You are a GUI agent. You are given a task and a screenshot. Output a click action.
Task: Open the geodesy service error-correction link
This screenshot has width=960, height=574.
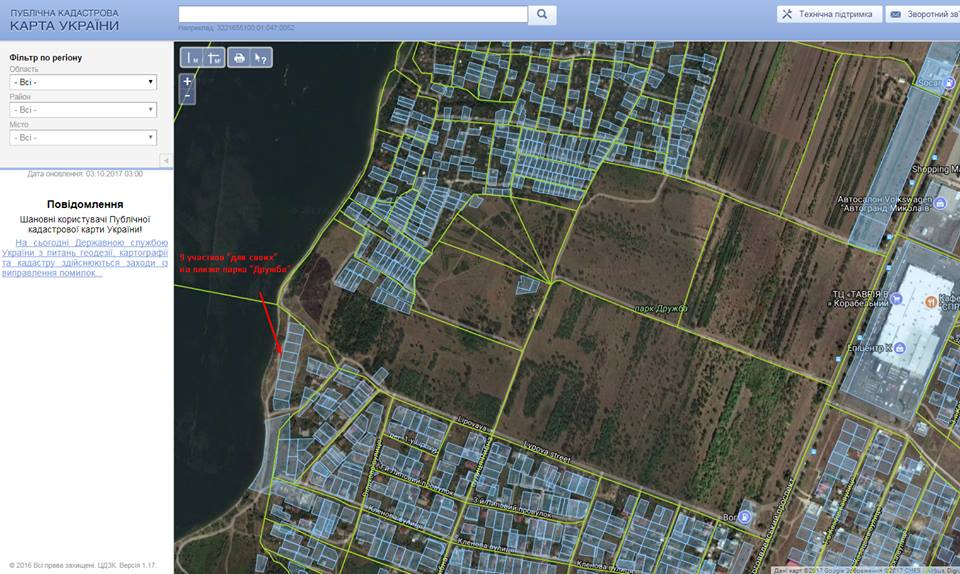pyautogui.click(x=86, y=258)
